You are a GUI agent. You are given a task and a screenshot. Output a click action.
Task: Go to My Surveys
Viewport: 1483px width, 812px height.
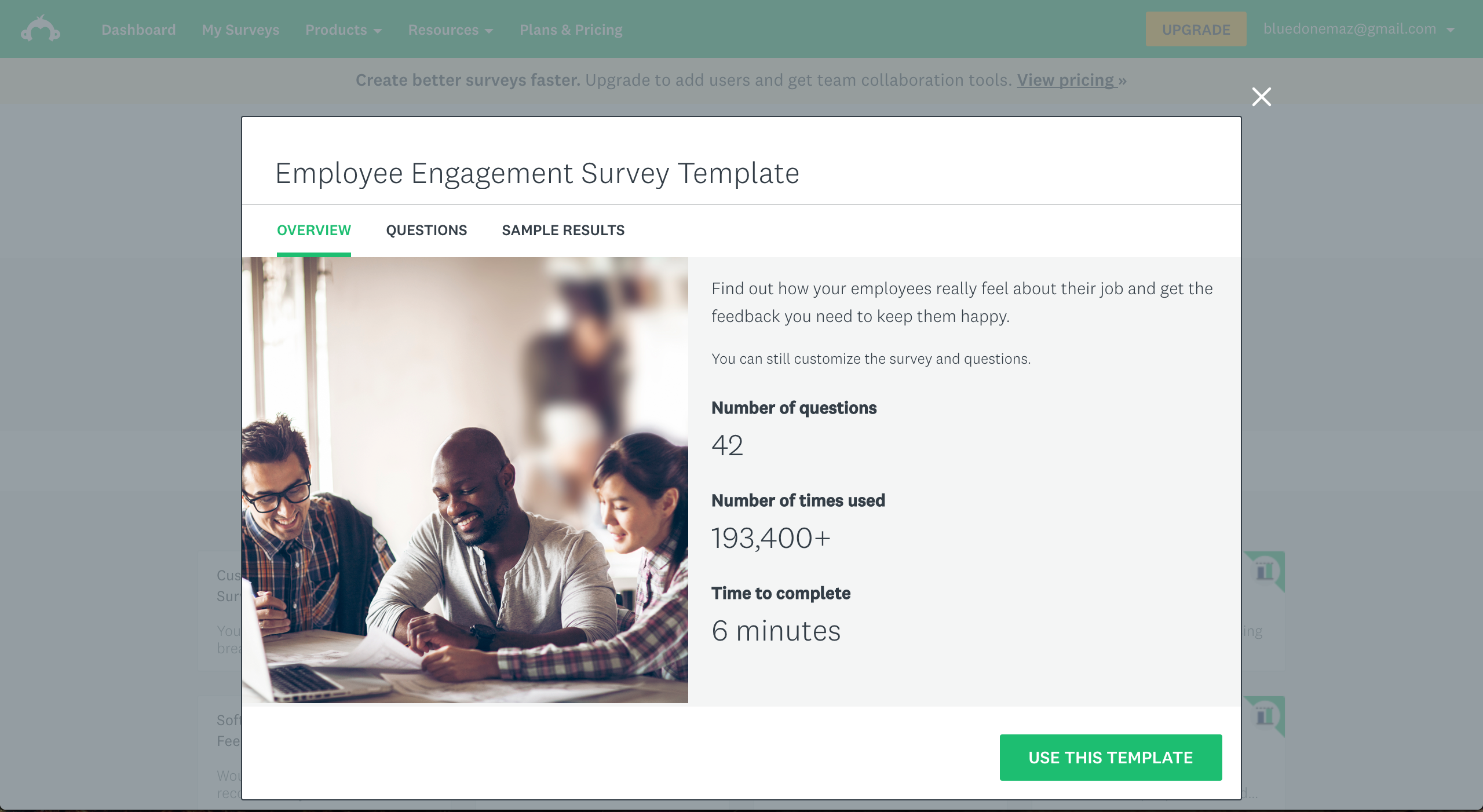[x=240, y=30]
